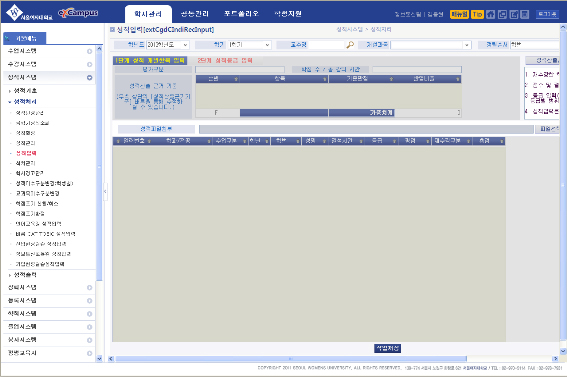Screen dimensions: 567x381
Task: Expand the 장학시스템 section circle arrow
Action: tap(89, 288)
